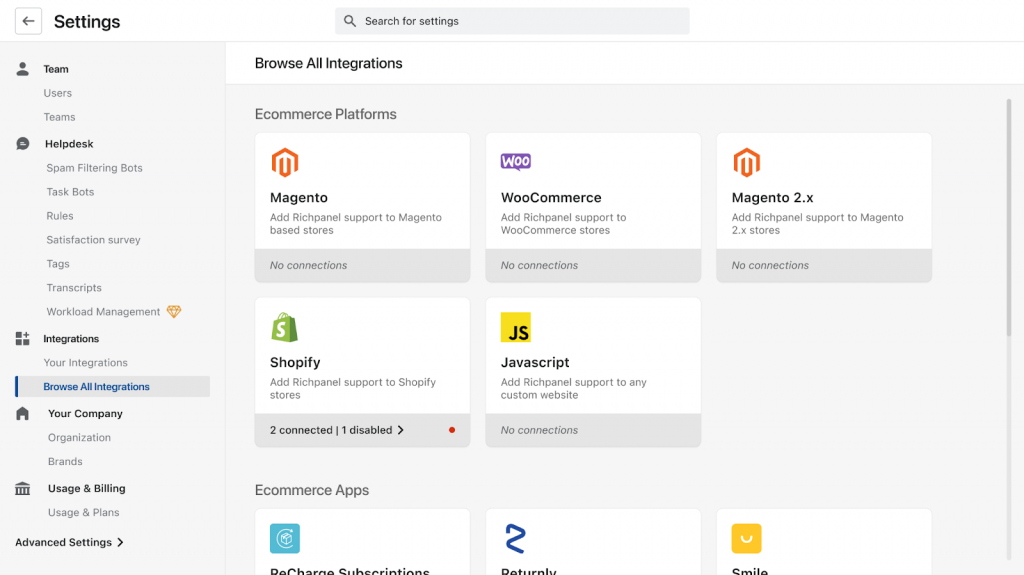The width and height of the screenshot is (1024, 575).
Task: Expand Shopify connected stores chevron
Action: pyautogui.click(x=401, y=430)
